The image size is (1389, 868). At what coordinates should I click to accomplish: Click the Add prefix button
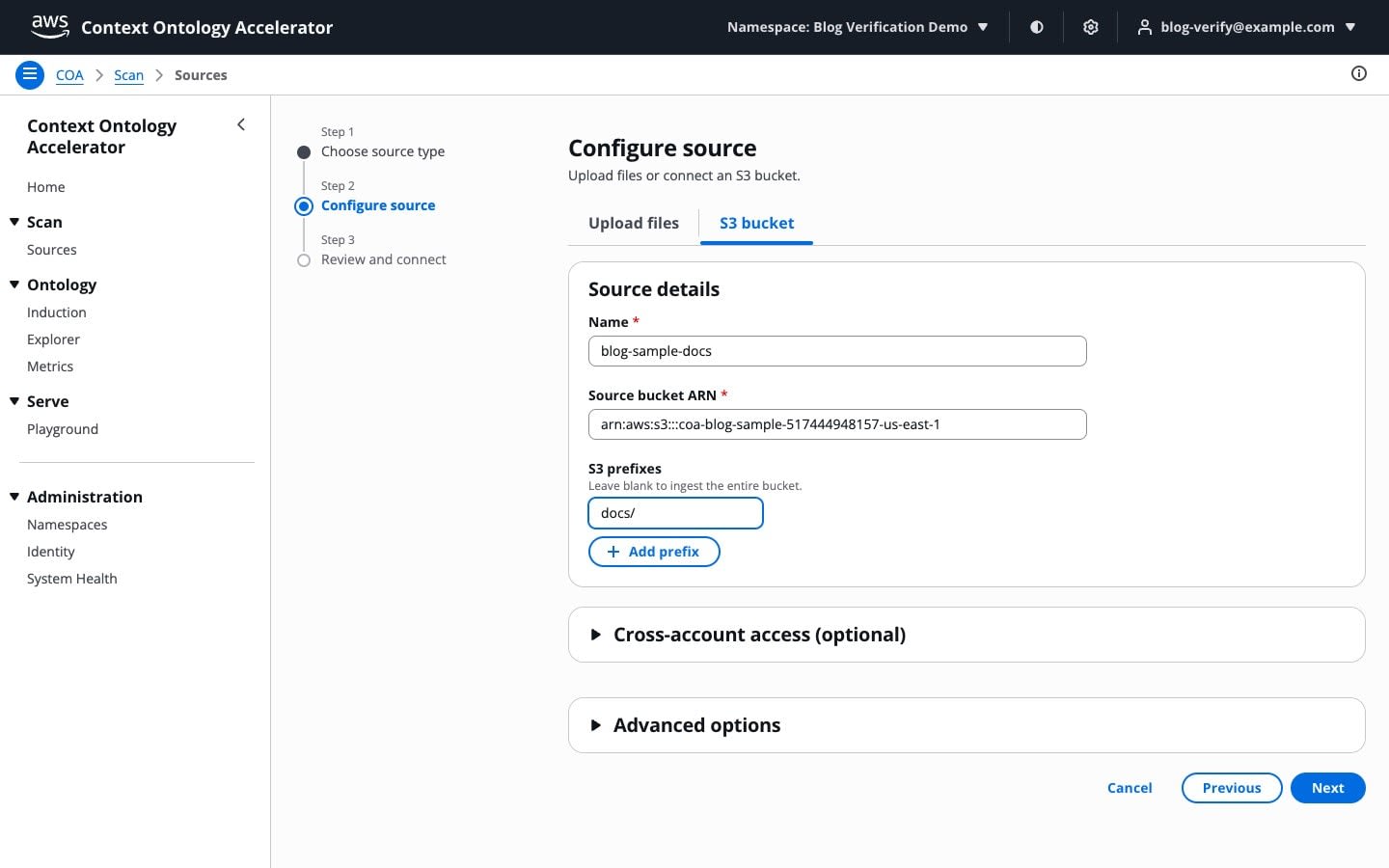[654, 552]
